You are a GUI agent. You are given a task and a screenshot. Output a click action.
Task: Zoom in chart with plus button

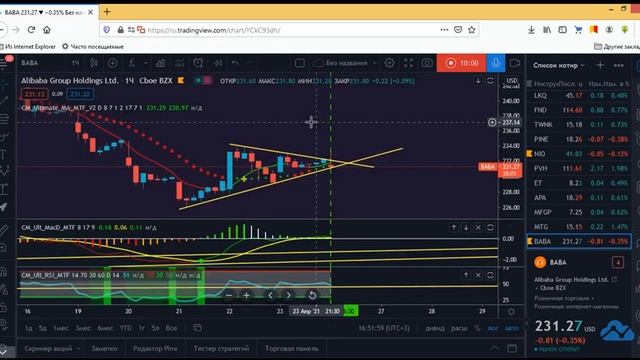coord(246,295)
